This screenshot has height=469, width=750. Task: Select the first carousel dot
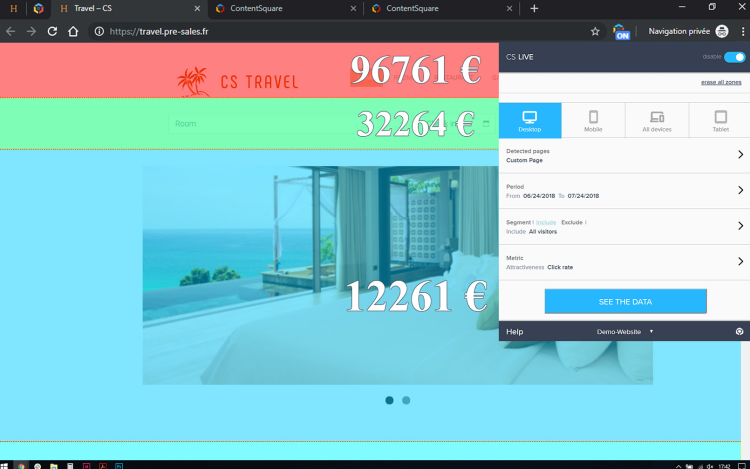(x=389, y=400)
